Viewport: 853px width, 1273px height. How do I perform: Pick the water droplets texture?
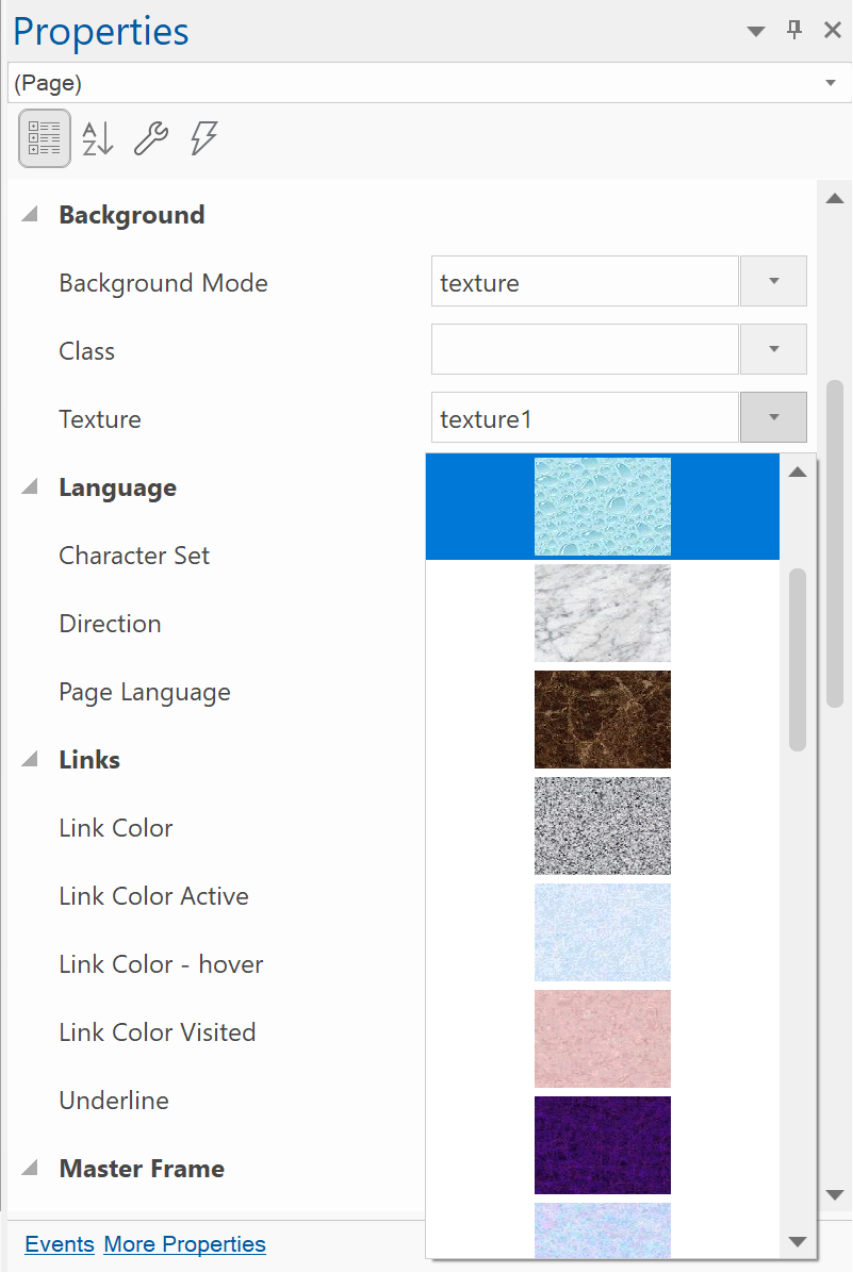click(x=602, y=507)
